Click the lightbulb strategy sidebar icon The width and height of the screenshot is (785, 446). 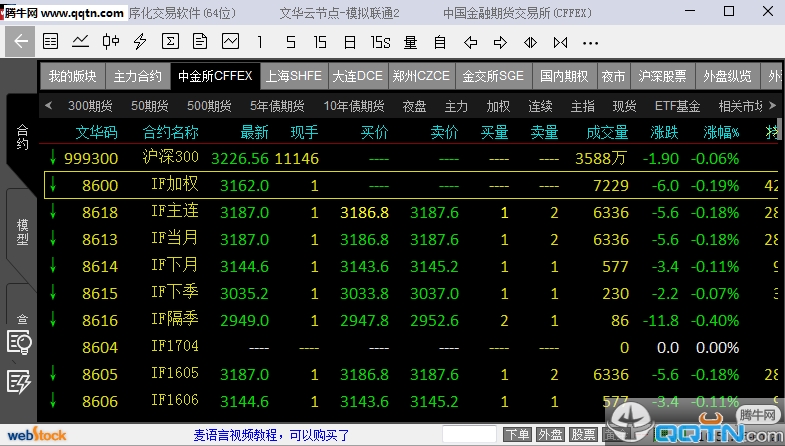[x=19, y=343]
